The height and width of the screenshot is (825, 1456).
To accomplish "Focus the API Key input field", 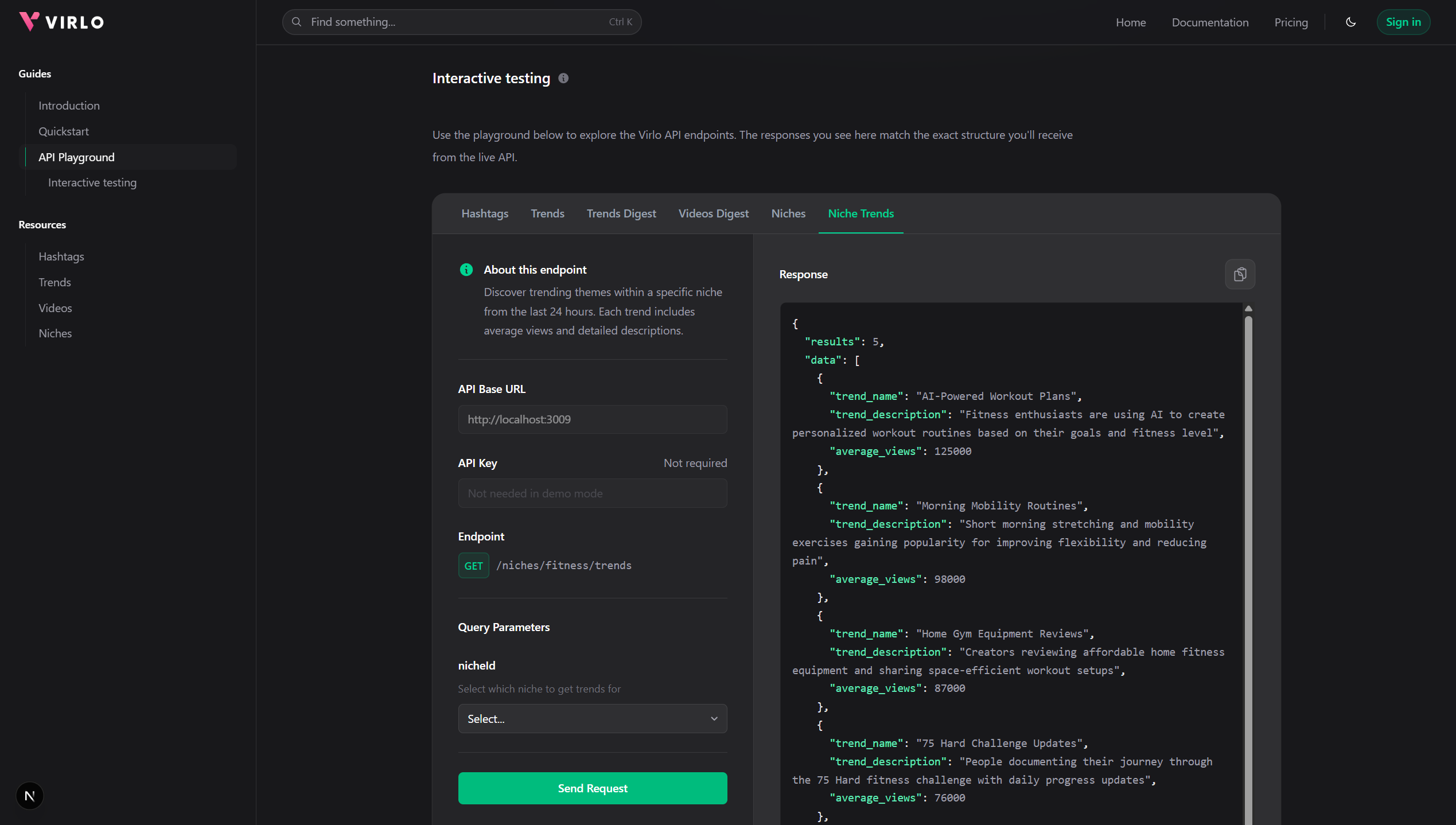I will pyautogui.click(x=592, y=493).
